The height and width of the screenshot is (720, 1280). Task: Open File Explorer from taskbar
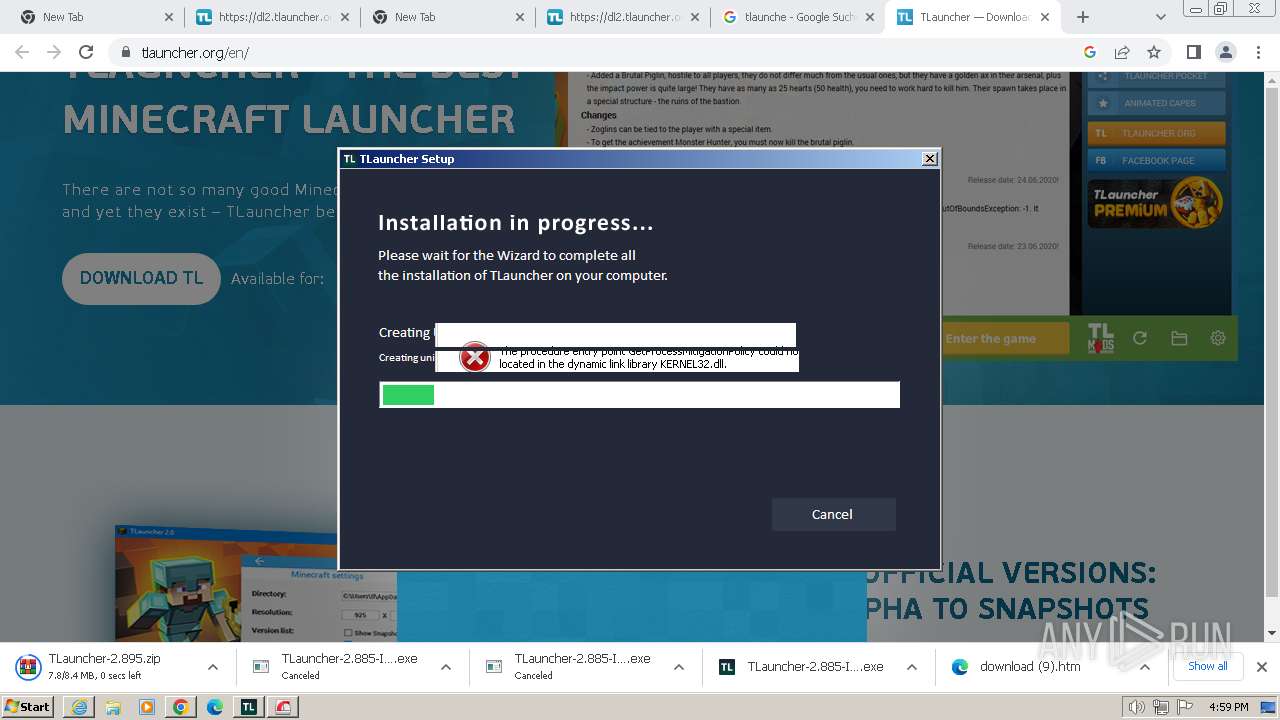coord(113,707)
